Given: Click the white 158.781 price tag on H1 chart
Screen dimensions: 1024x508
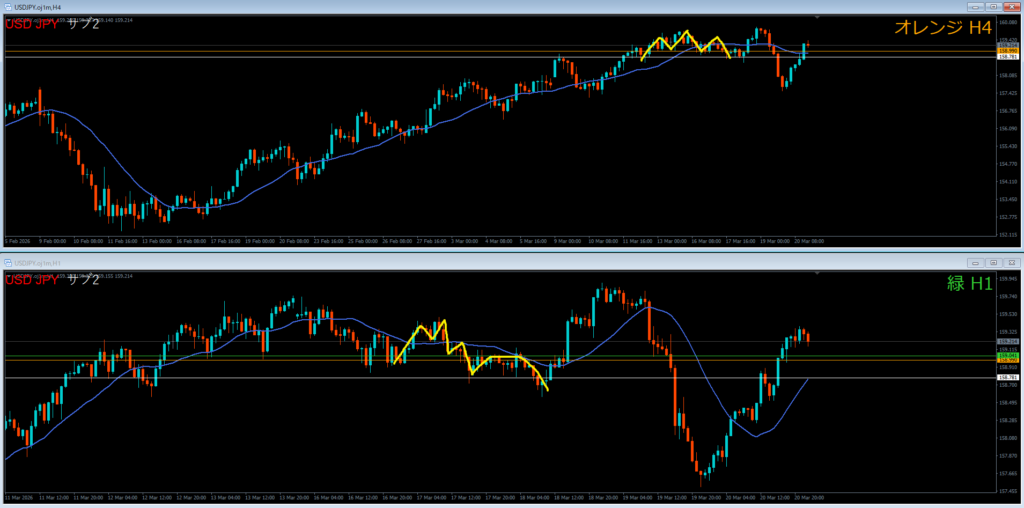Looking at the screenshot, I should [x=1007, y=377].
